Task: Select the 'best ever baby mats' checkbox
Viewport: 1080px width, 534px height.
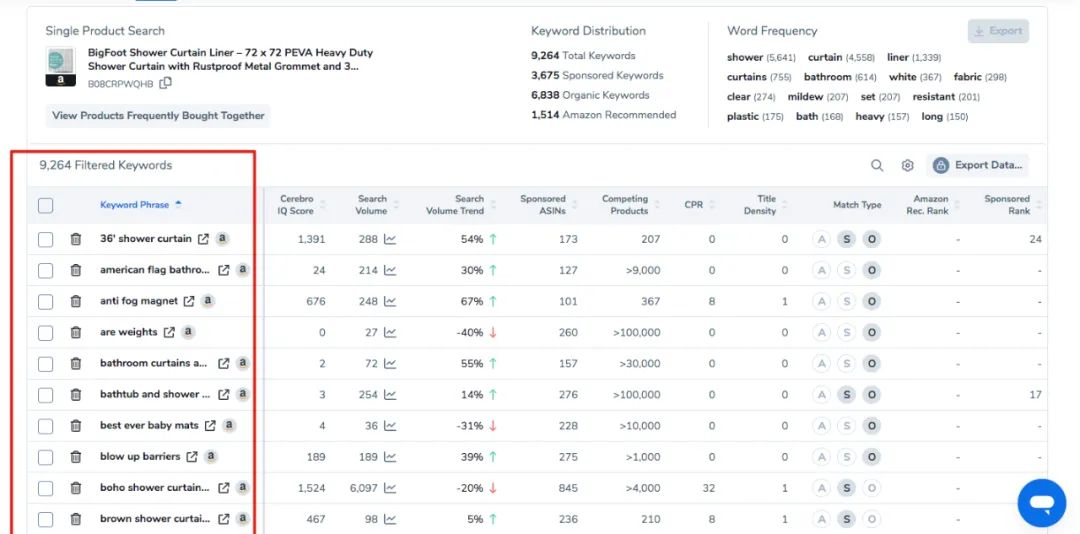Action: pyautogui.click(x=46, y=426)
